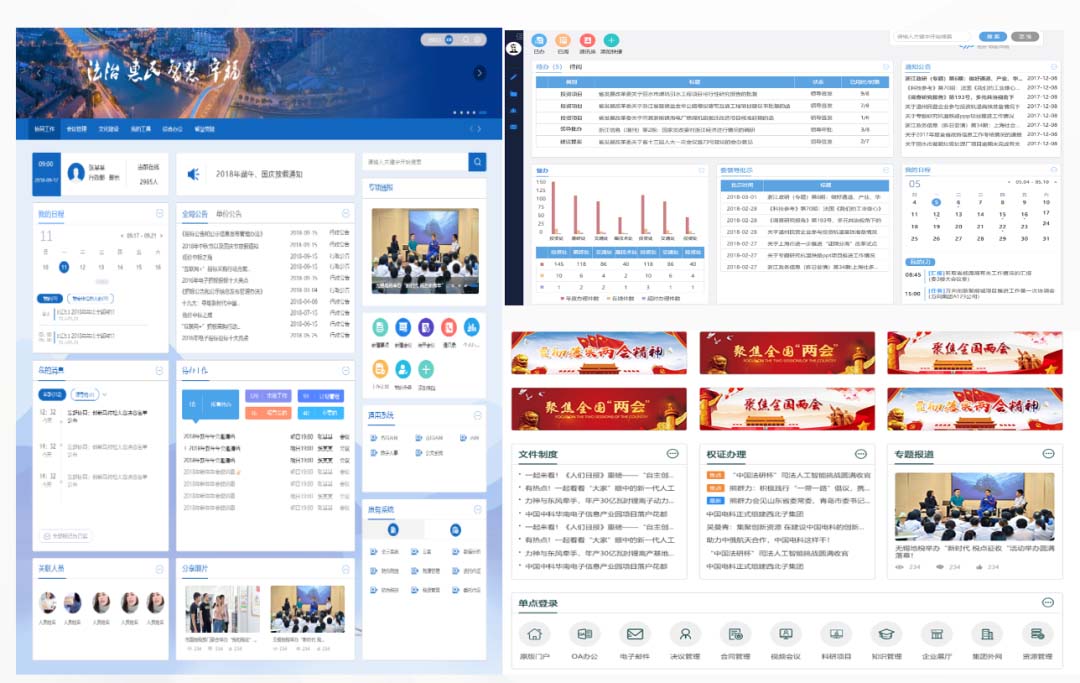Open the house icon in 单点登录
This screenshot has width=1080, height=683.
pyautogui.click(x=534, y=634)
